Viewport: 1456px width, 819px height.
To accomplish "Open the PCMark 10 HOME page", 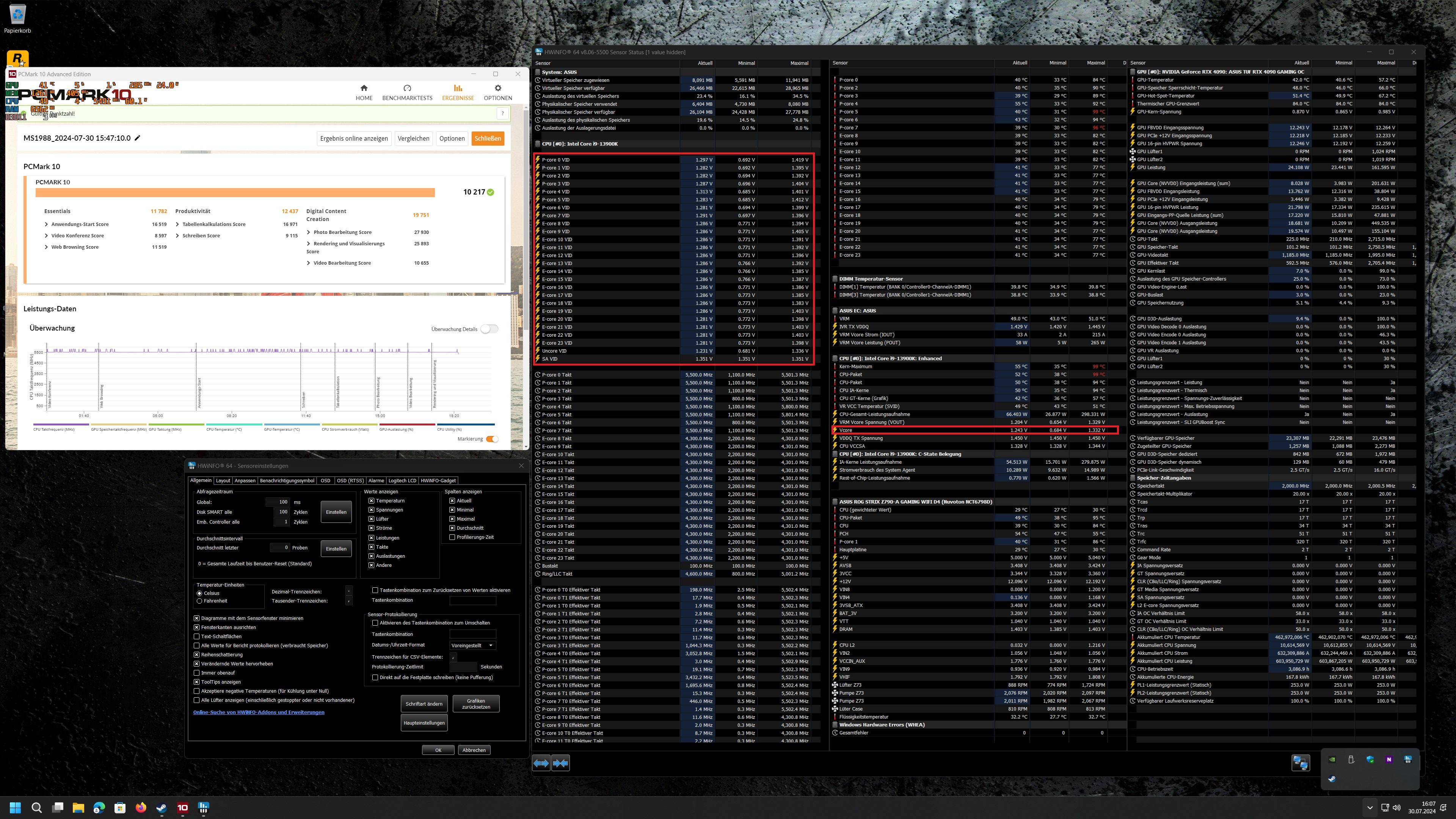I will pos(364,92).
